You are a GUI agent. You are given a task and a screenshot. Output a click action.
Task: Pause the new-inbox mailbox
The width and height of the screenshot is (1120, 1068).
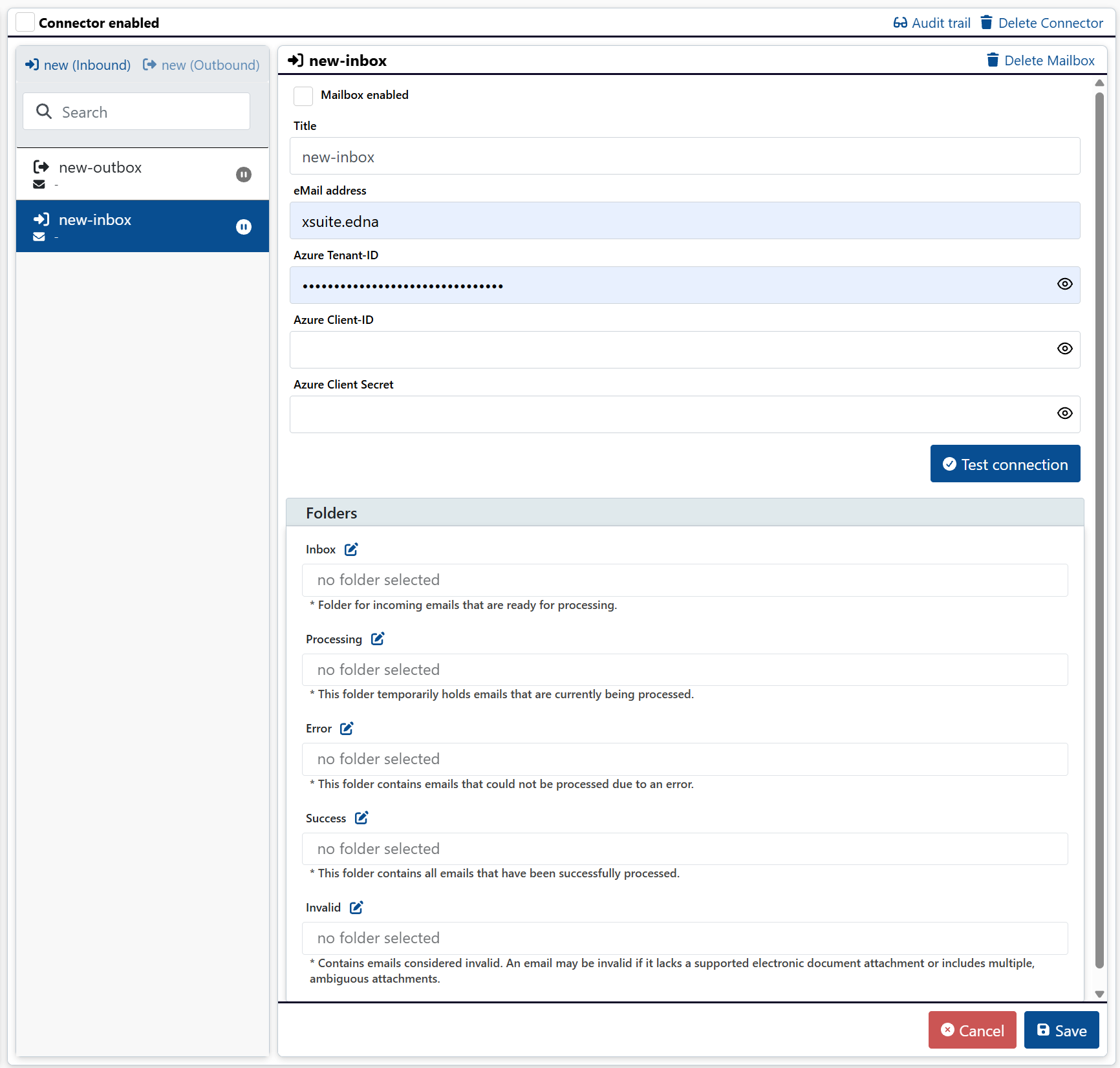tap(244, 227)
